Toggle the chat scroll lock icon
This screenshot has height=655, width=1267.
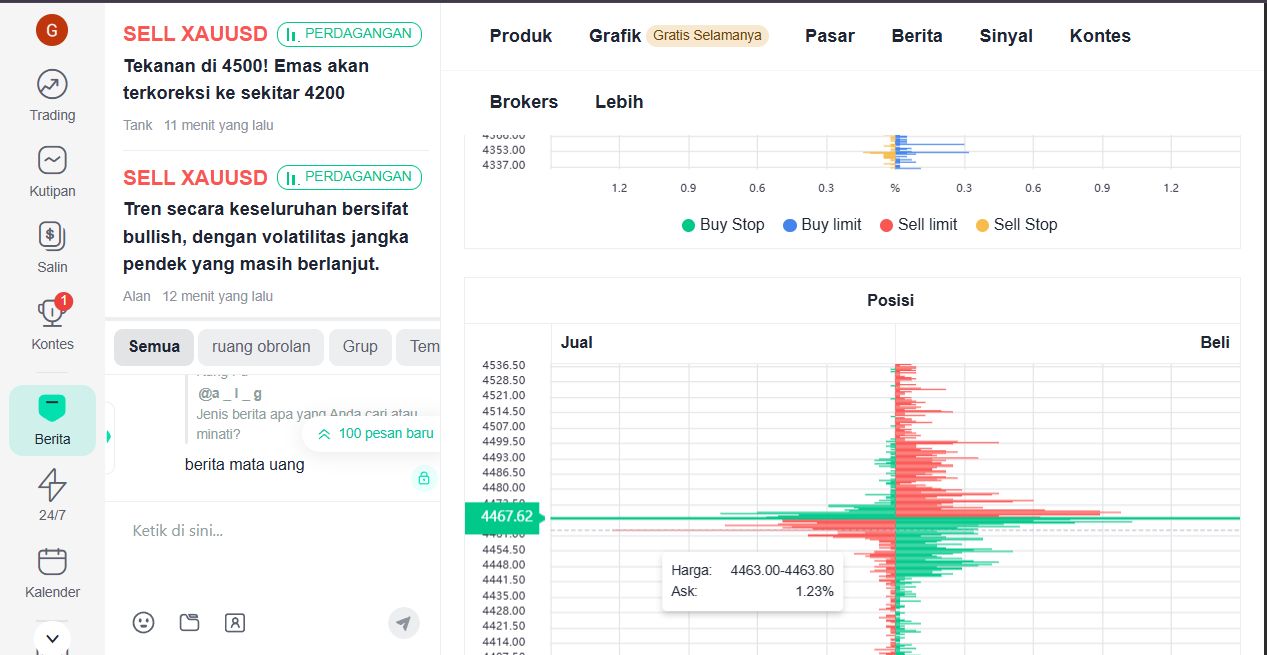(423, 478)
